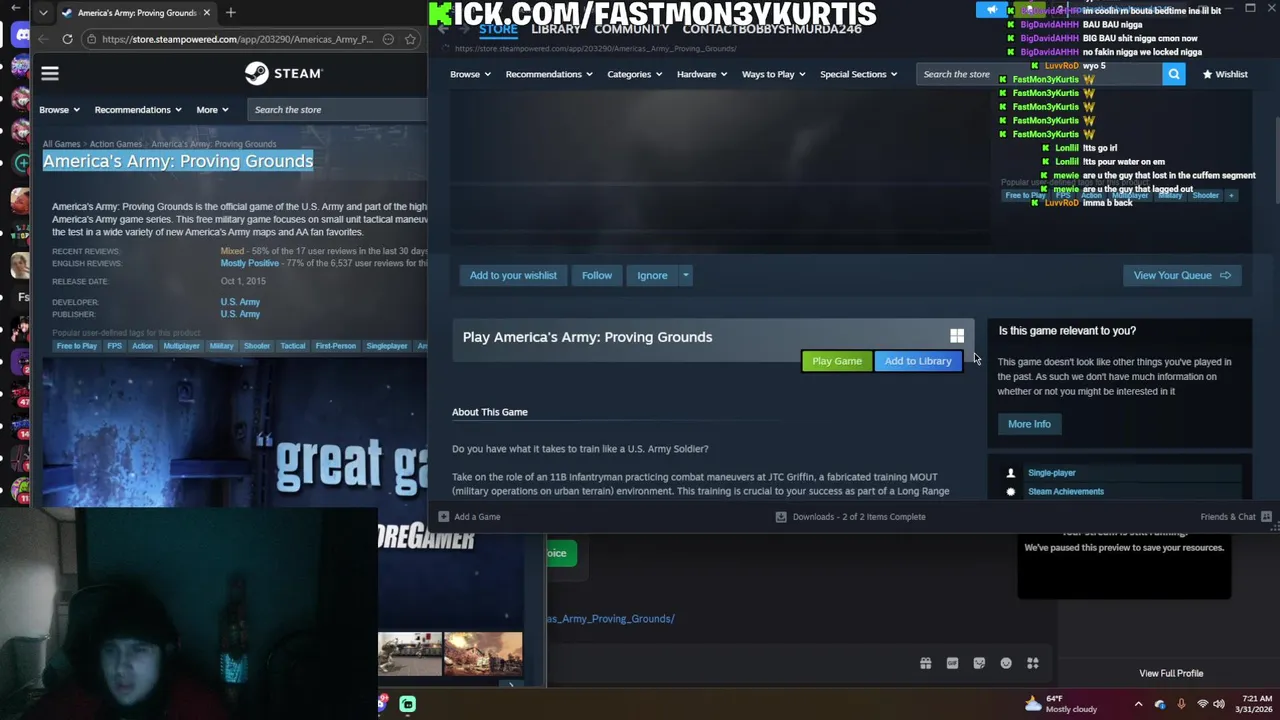Select the Free to Play tag in the browser
1280x720 pixels.
(77, 346)
